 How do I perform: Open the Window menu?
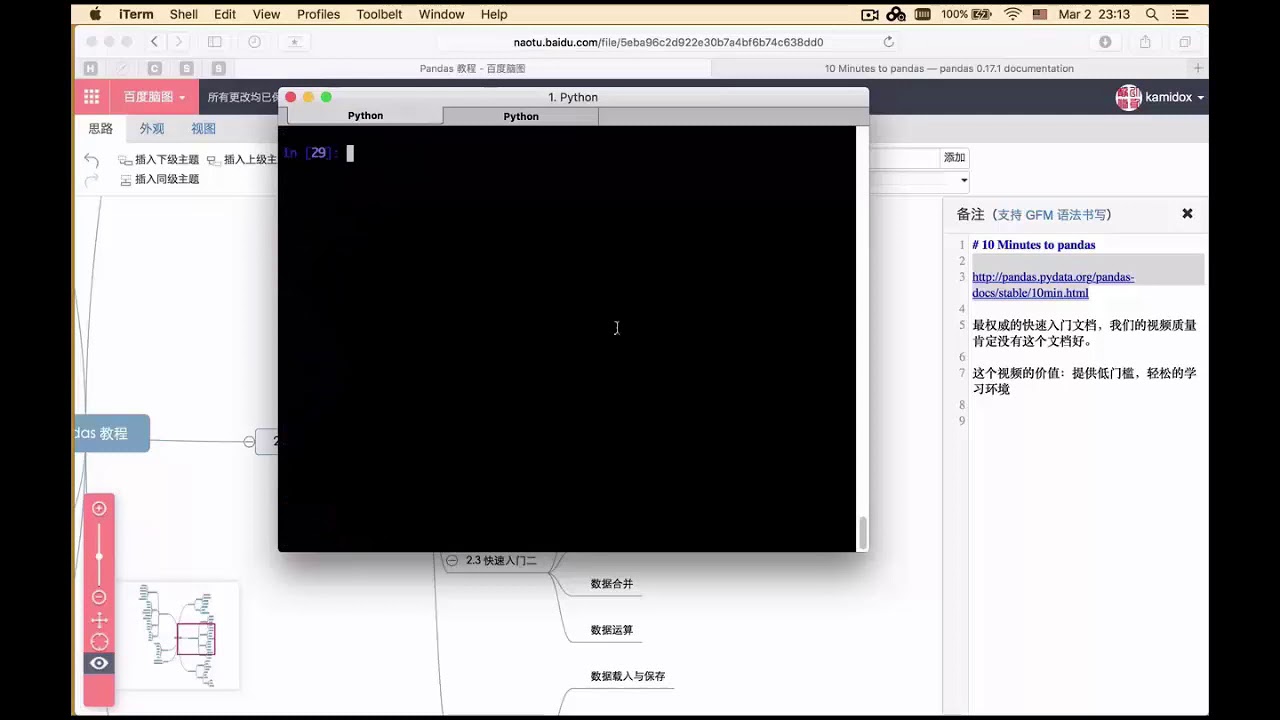441,14
